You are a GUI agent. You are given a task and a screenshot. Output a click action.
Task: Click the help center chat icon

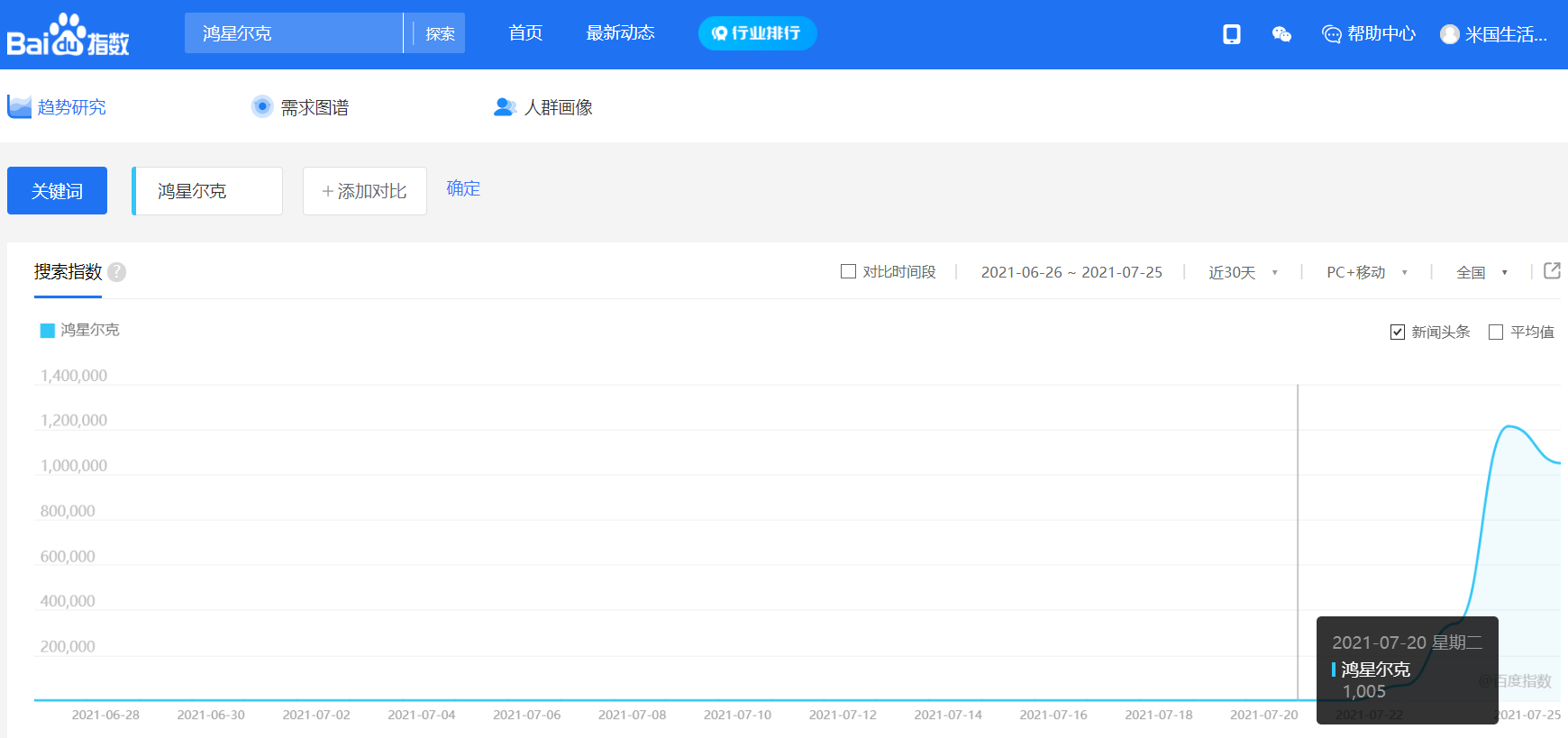tap(1331, 34)
